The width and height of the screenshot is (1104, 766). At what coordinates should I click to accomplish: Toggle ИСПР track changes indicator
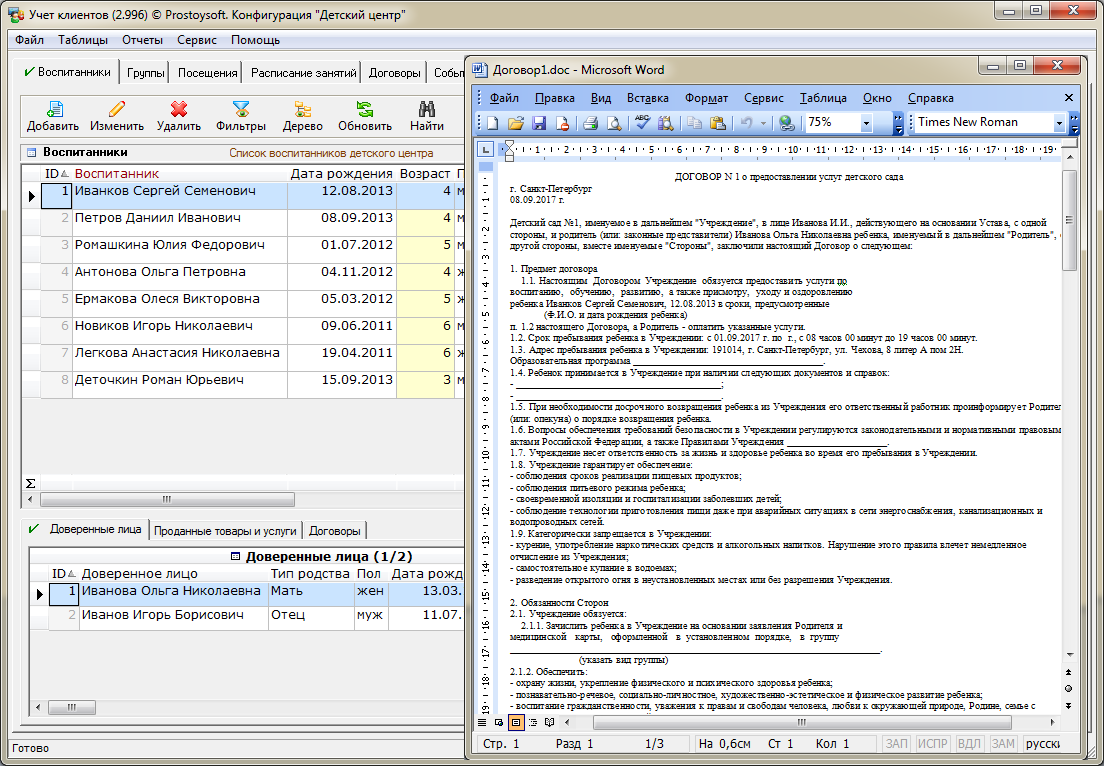point(933,744)
